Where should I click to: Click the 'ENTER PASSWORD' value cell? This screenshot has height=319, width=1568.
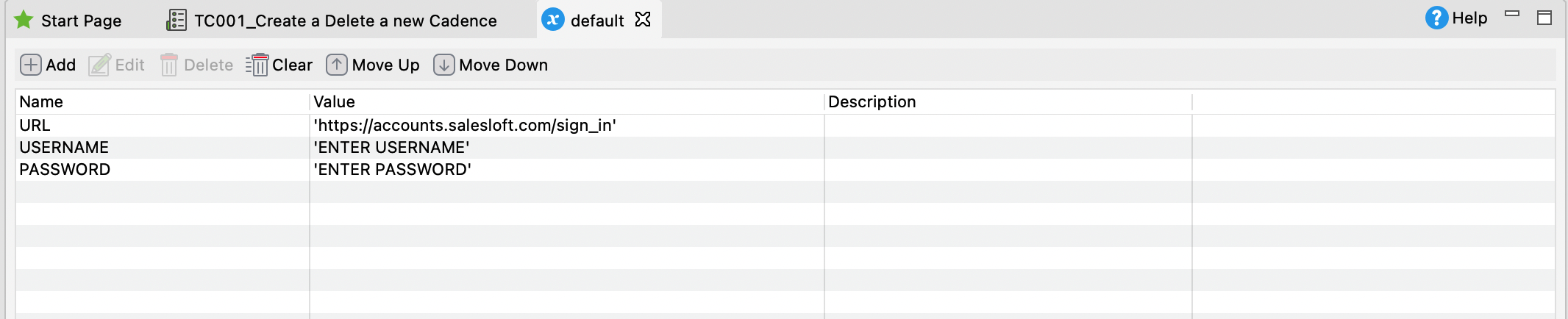click(x=393, y=170)
